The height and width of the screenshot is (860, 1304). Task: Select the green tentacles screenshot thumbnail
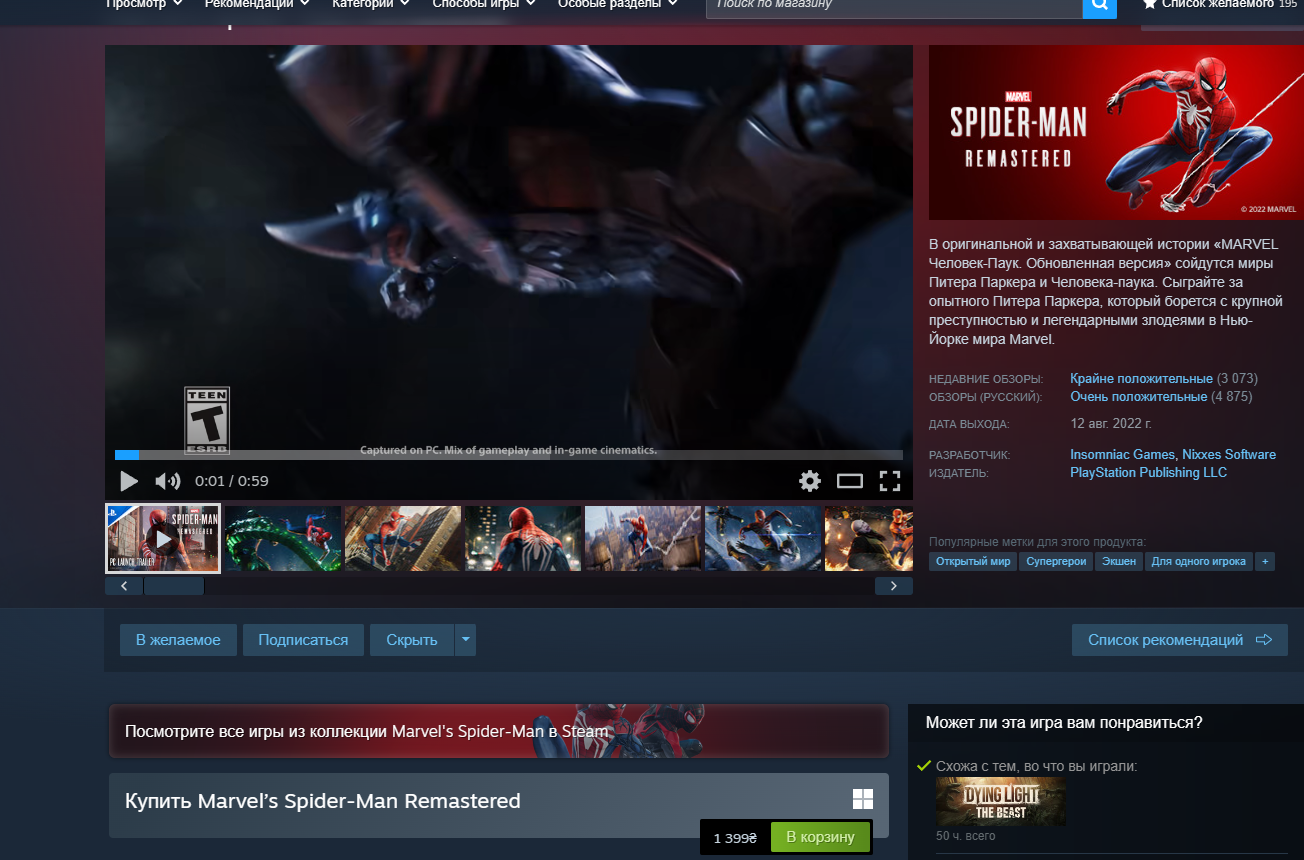[x=283, y=538]
